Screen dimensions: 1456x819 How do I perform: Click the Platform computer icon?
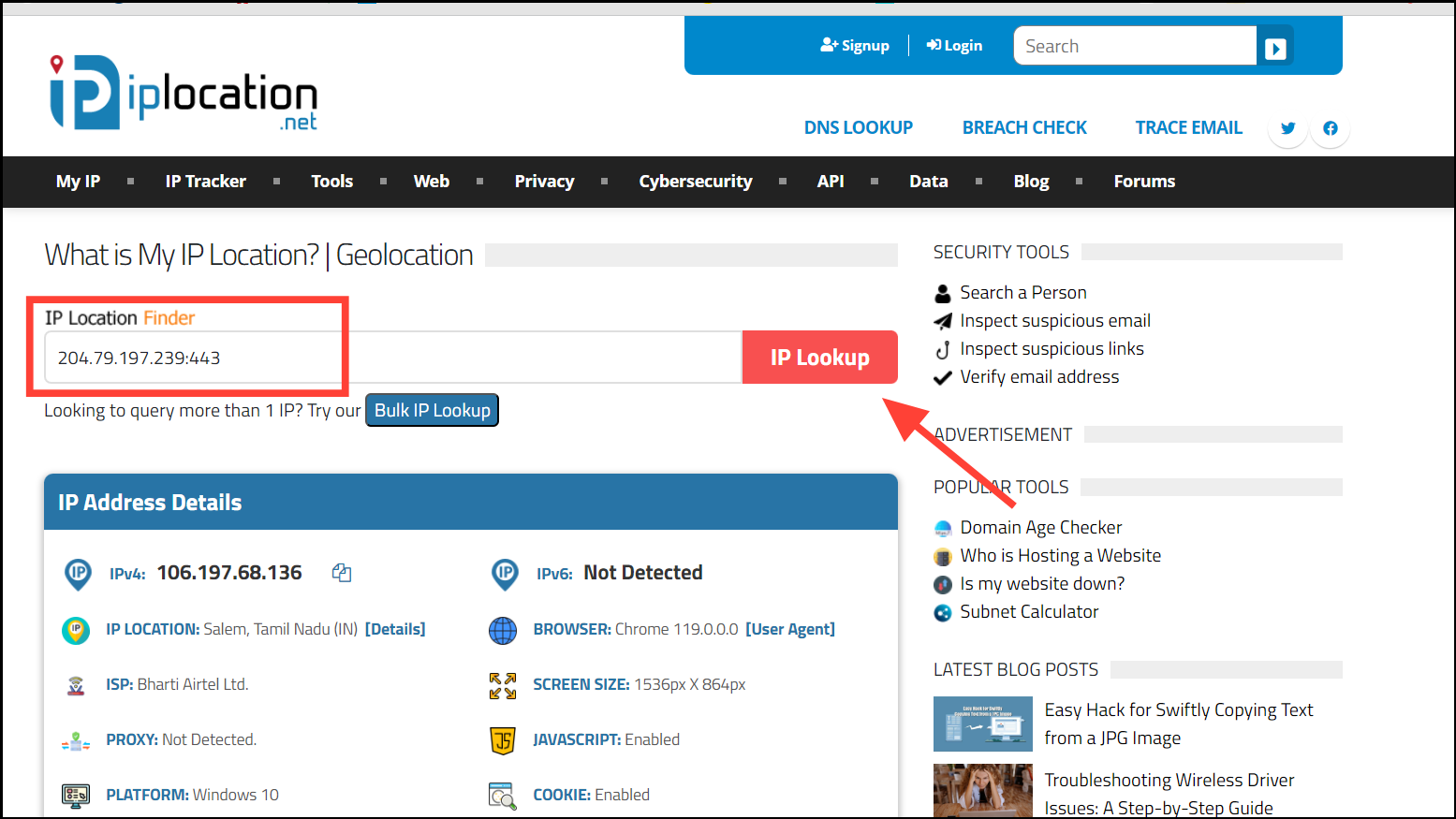click(76, 796)
